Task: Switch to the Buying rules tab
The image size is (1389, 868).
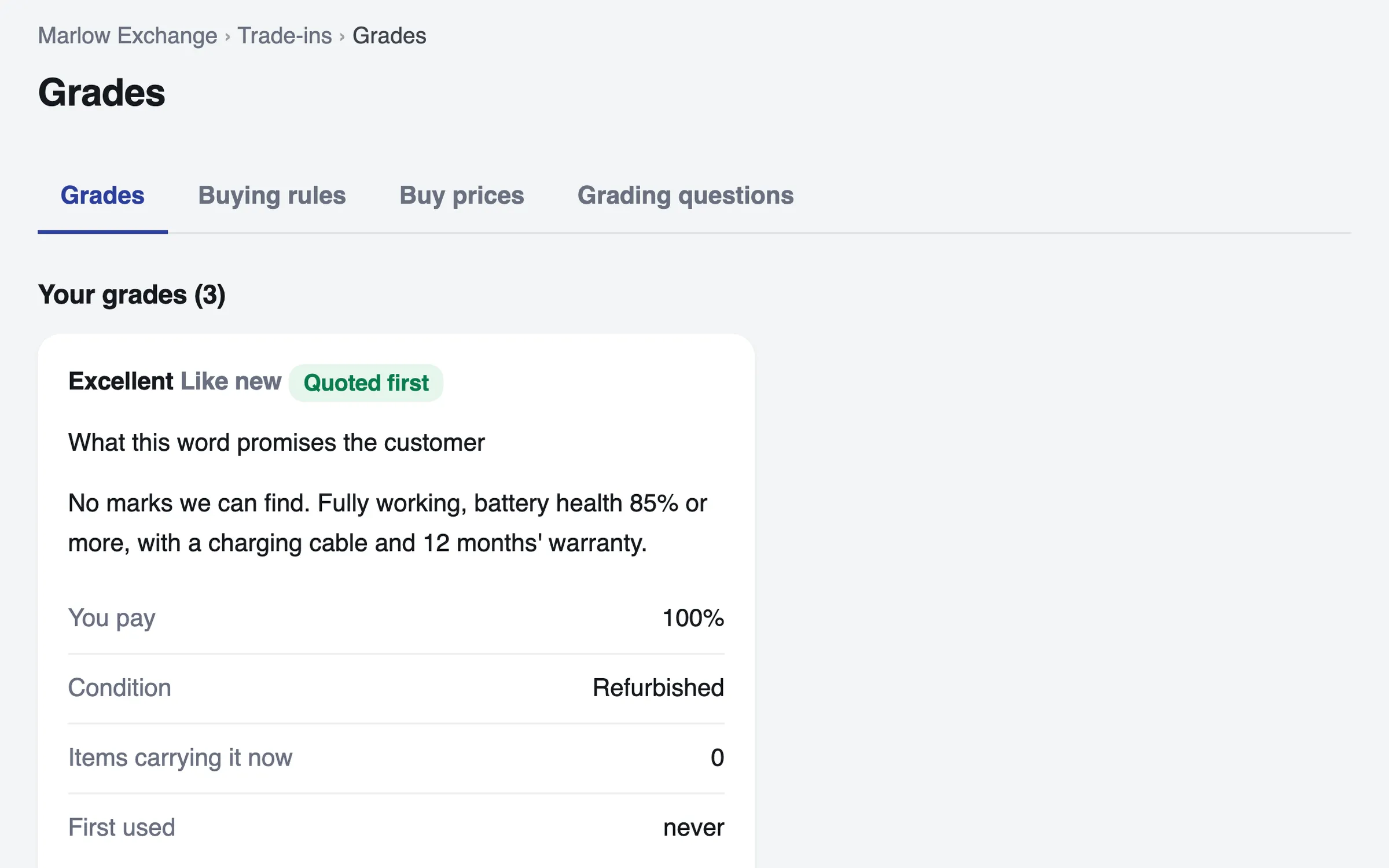Action: pos(272,196)
